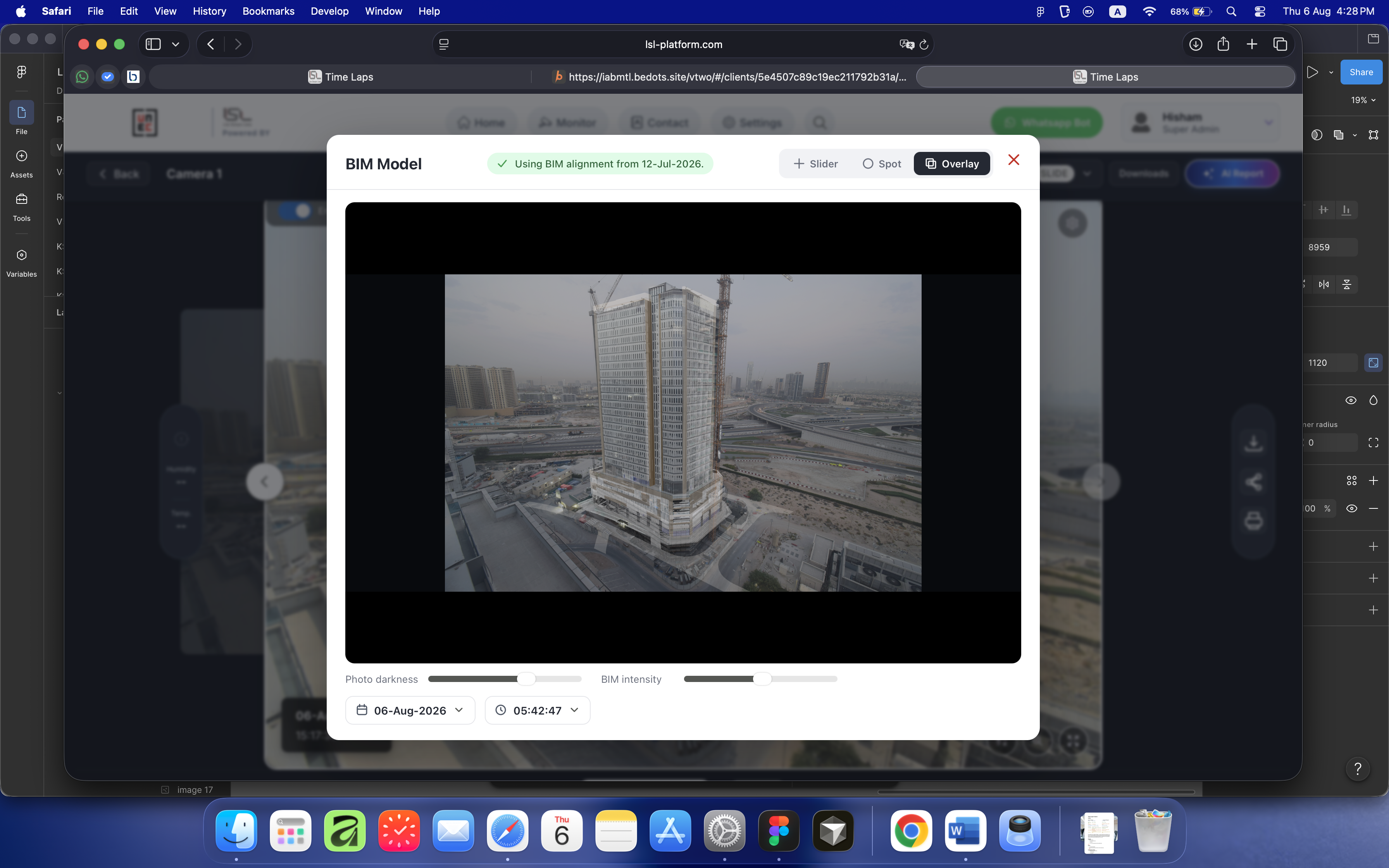This screenshot has width=1389, height=868.
Task: Go to previous image with left arrow circle
Action: 265,482
